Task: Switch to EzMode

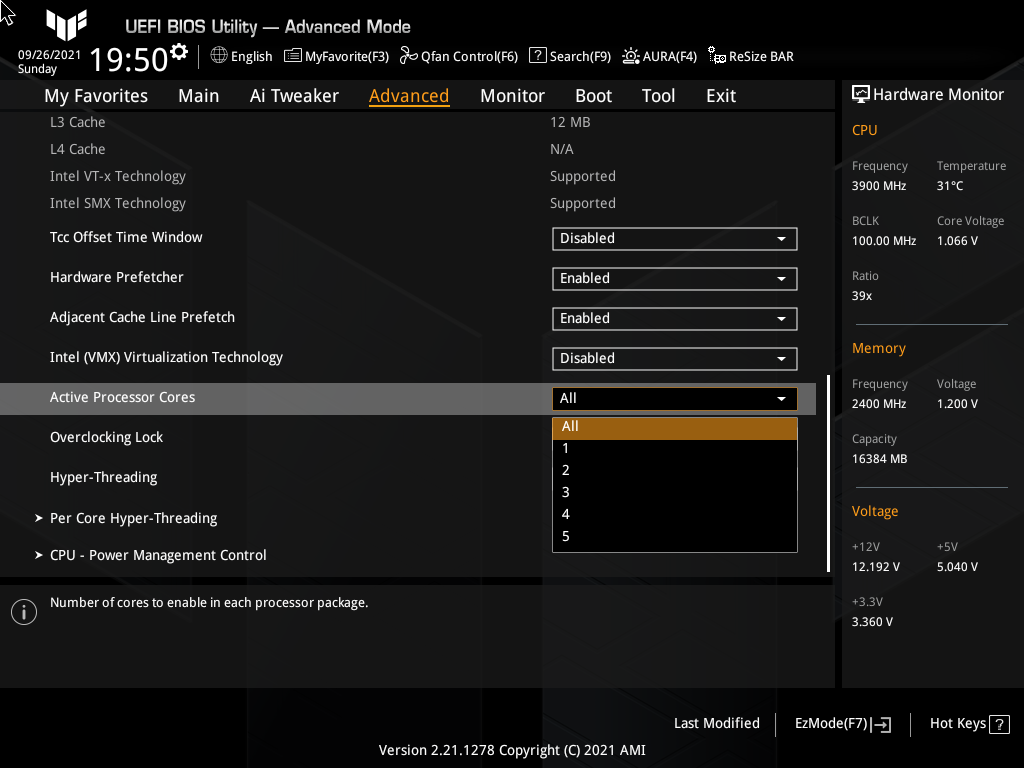Action: (x=841, y=723)
